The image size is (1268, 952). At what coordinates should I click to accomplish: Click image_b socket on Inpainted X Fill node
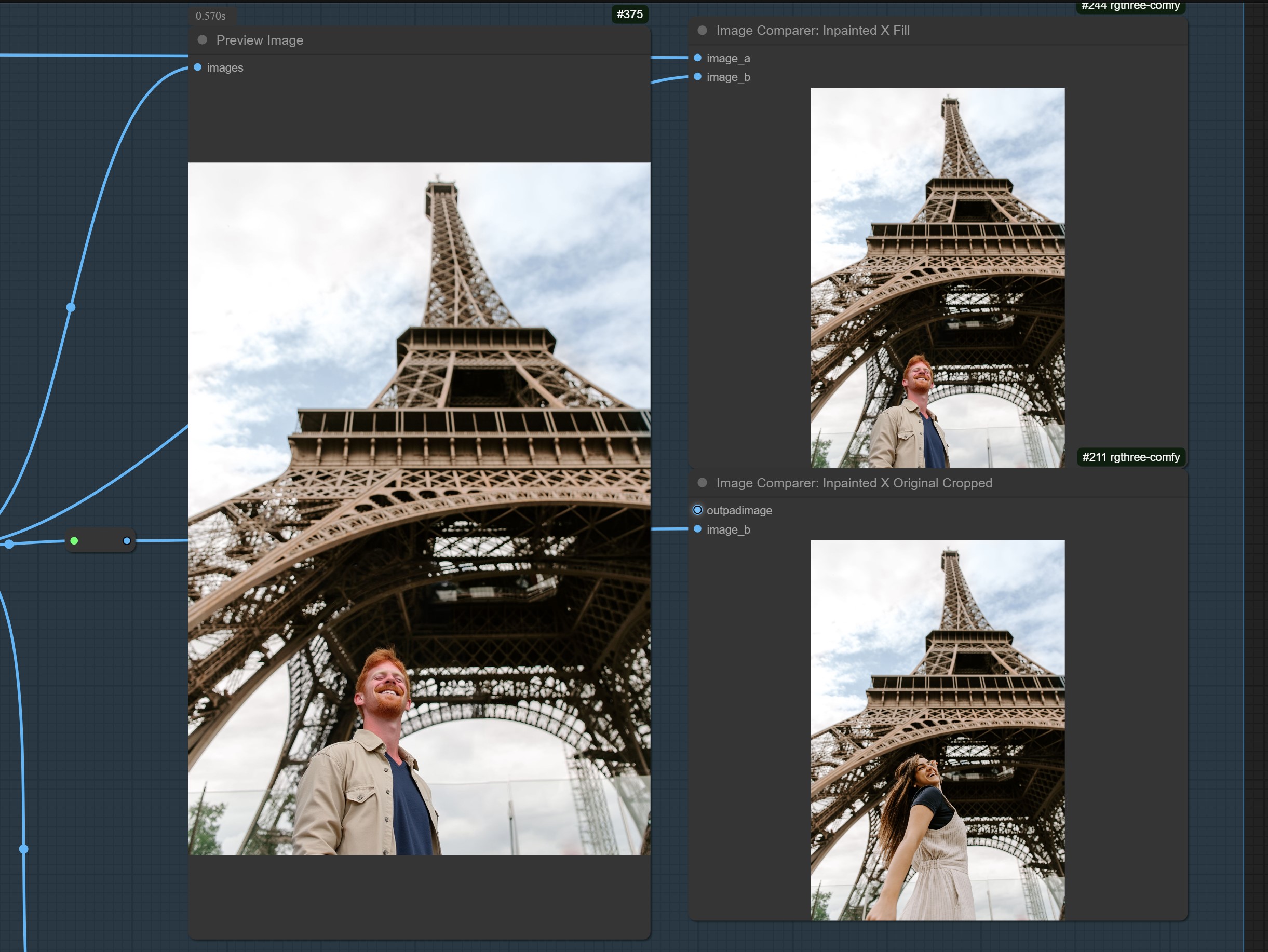[698, 77]
